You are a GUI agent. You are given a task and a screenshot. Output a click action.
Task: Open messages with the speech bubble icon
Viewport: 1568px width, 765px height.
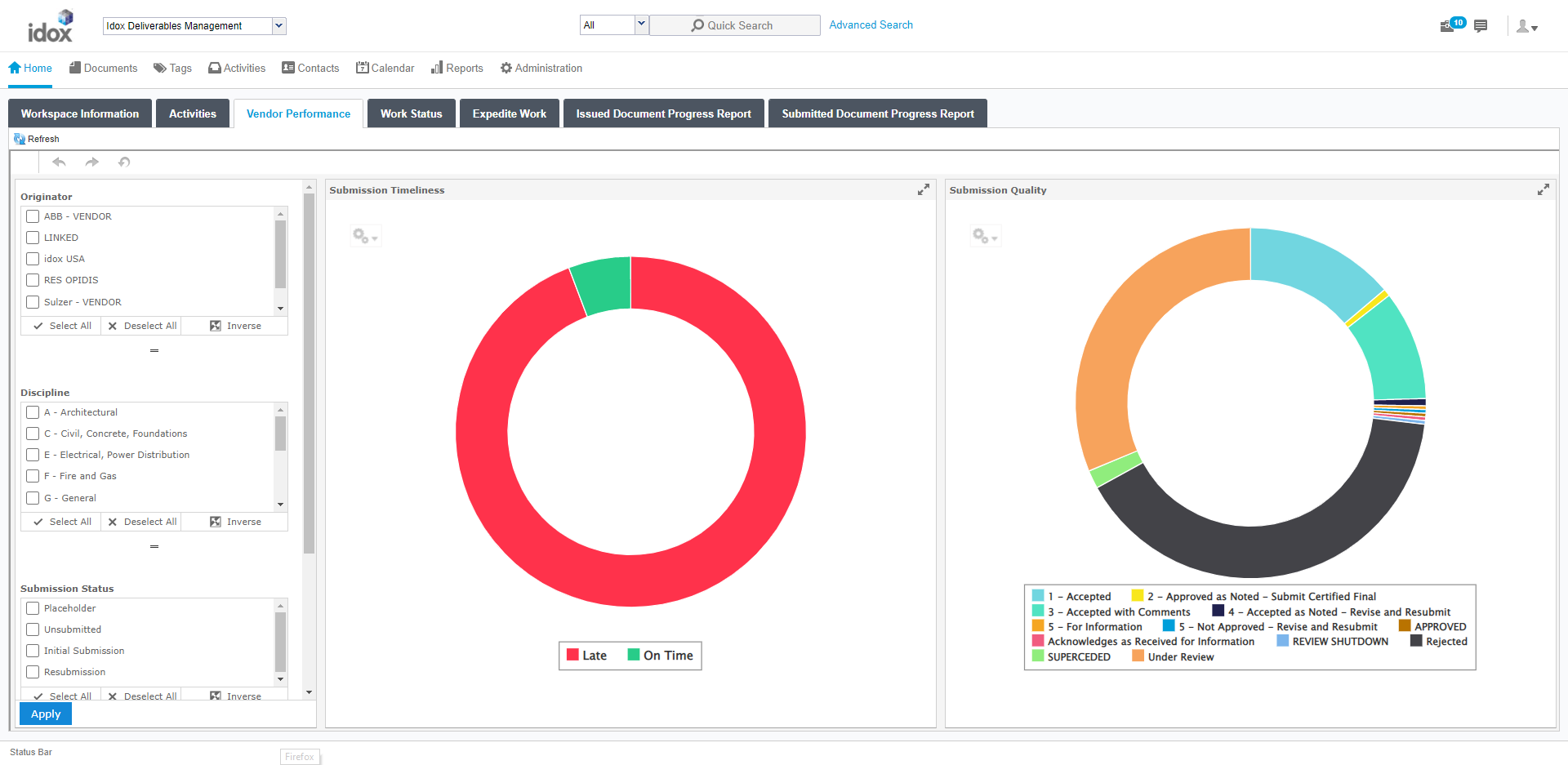point(1481,25)
